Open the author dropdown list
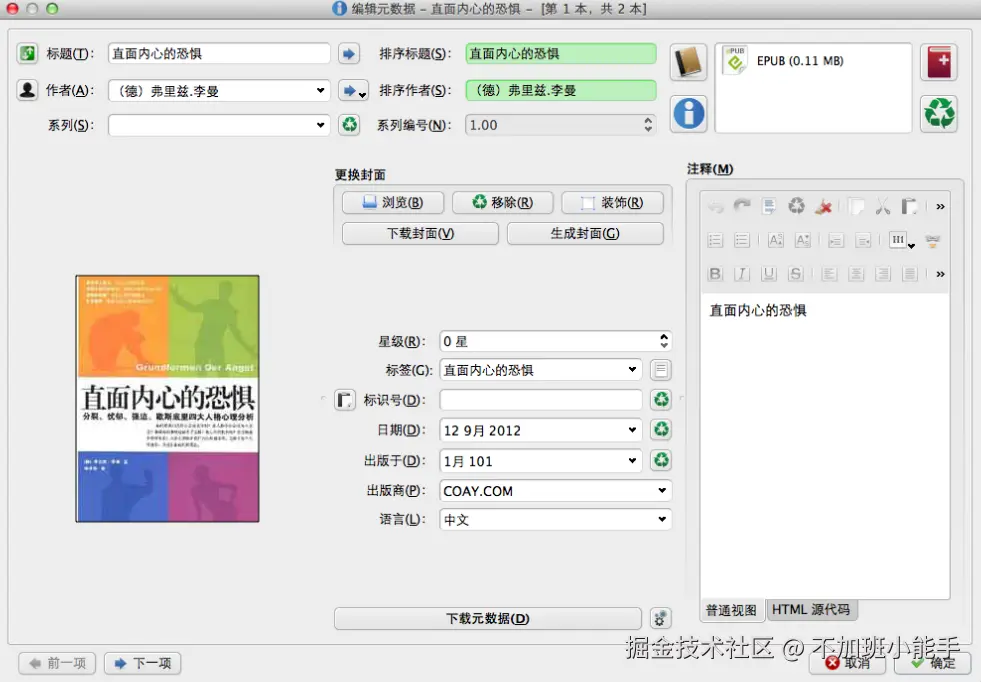Viewport: 981px width, 682px height. click(x=320, y=91)
